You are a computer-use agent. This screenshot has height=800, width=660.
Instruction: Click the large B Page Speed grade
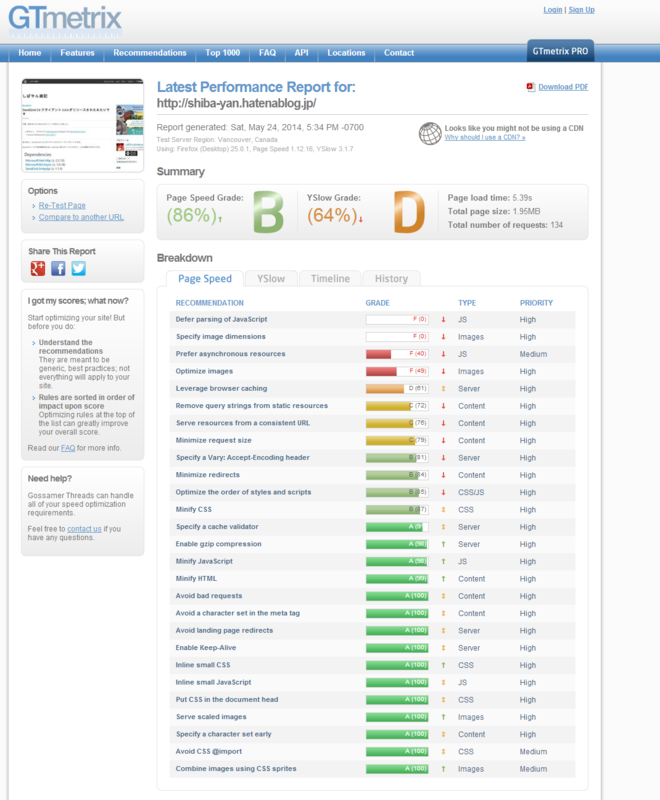(x=269, y=212)
